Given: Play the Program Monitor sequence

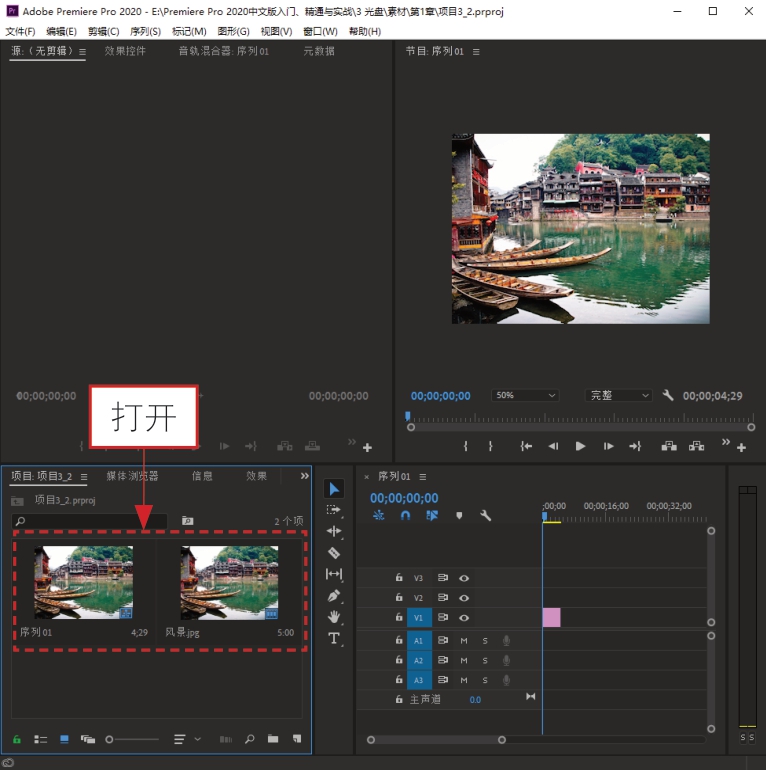Looking at the screenshot, I should click(x=580, y=446).
